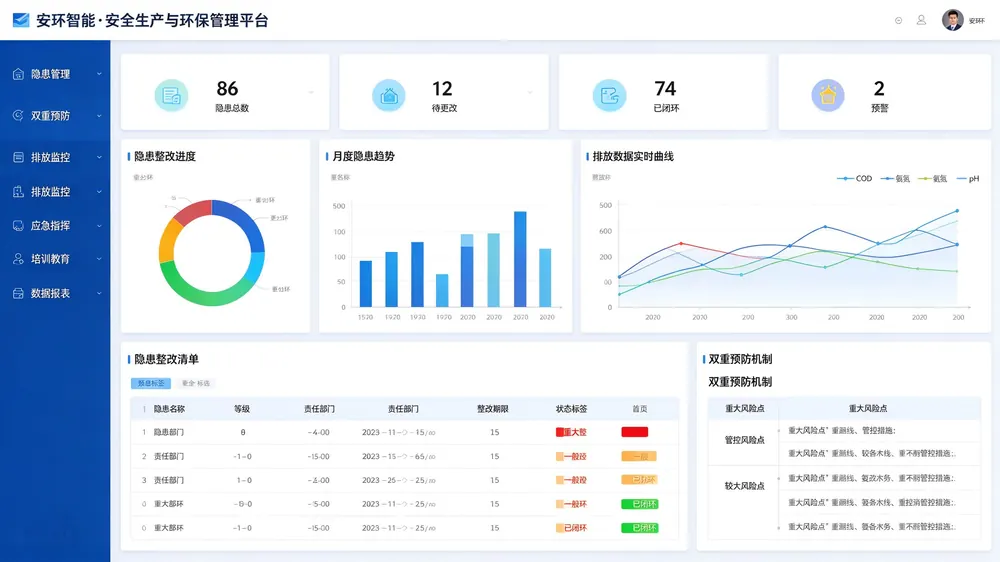This screenshot has width=1000, height=562.
Task: Click the tallest bar in 月度隐患趋势 chart
Action: point(520,259)
